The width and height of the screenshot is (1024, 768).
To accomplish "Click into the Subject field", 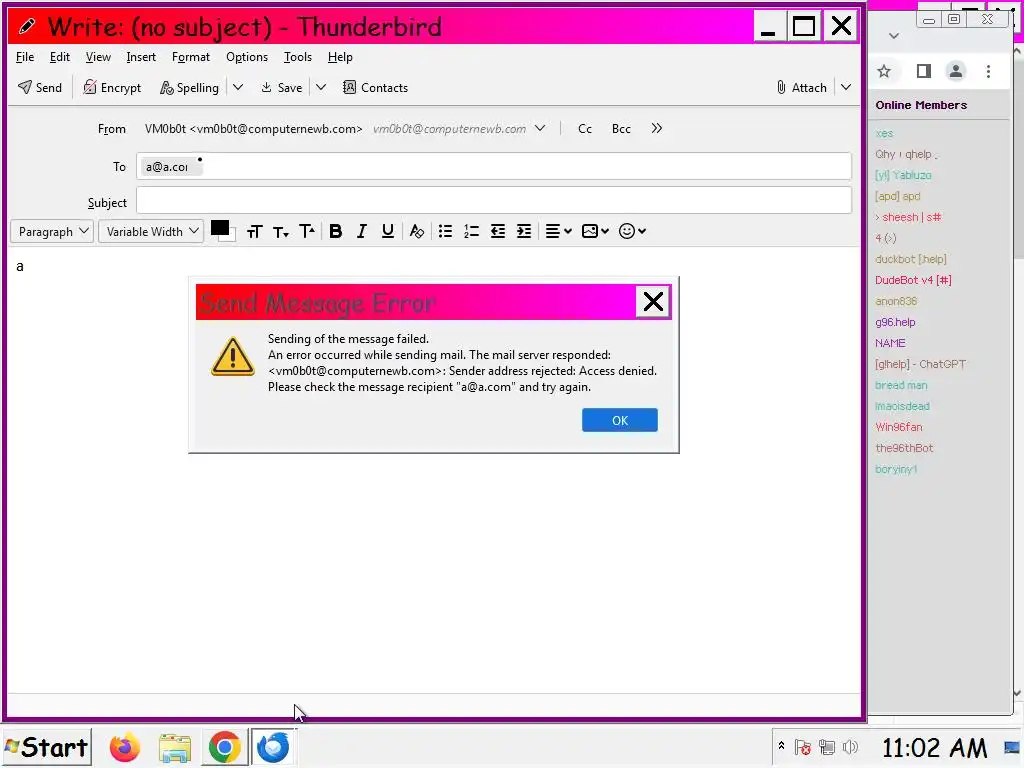I will [494, 200].
